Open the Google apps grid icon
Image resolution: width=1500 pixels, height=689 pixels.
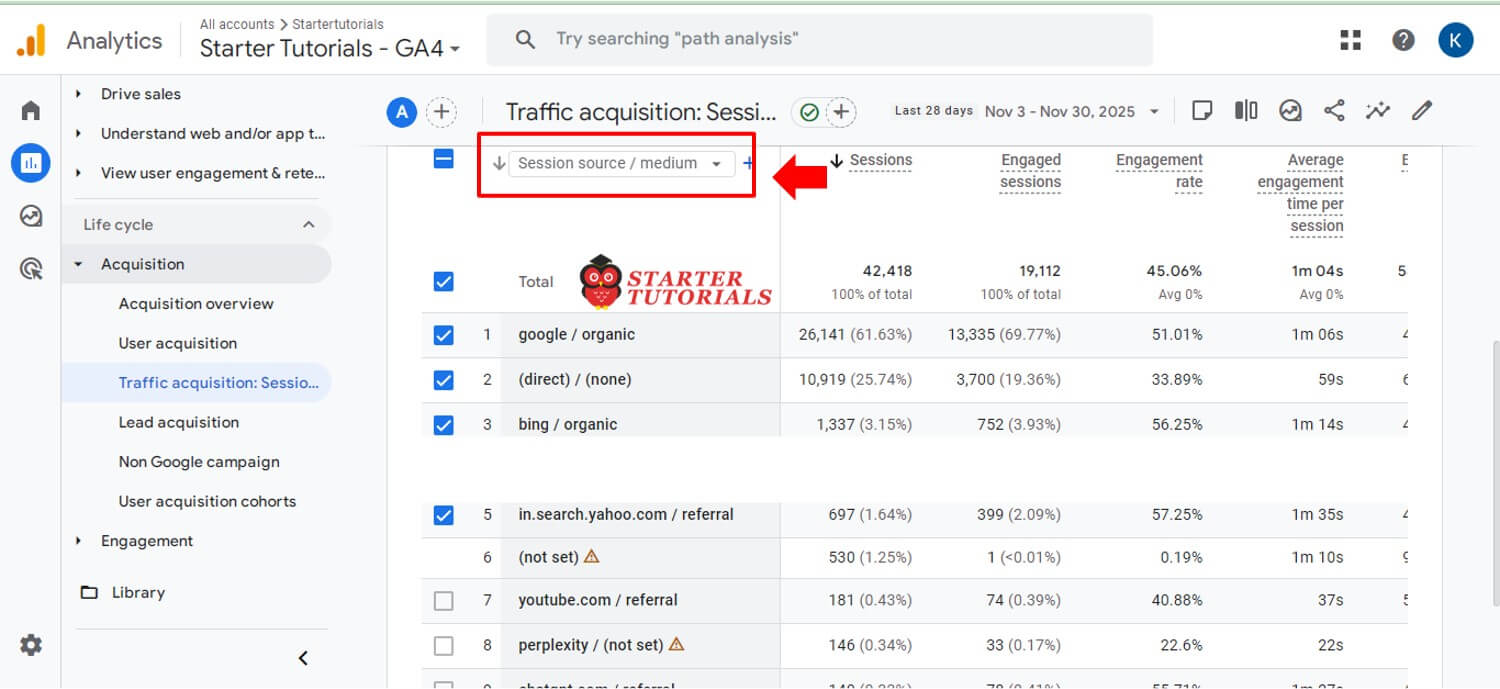click(1351, 40)
